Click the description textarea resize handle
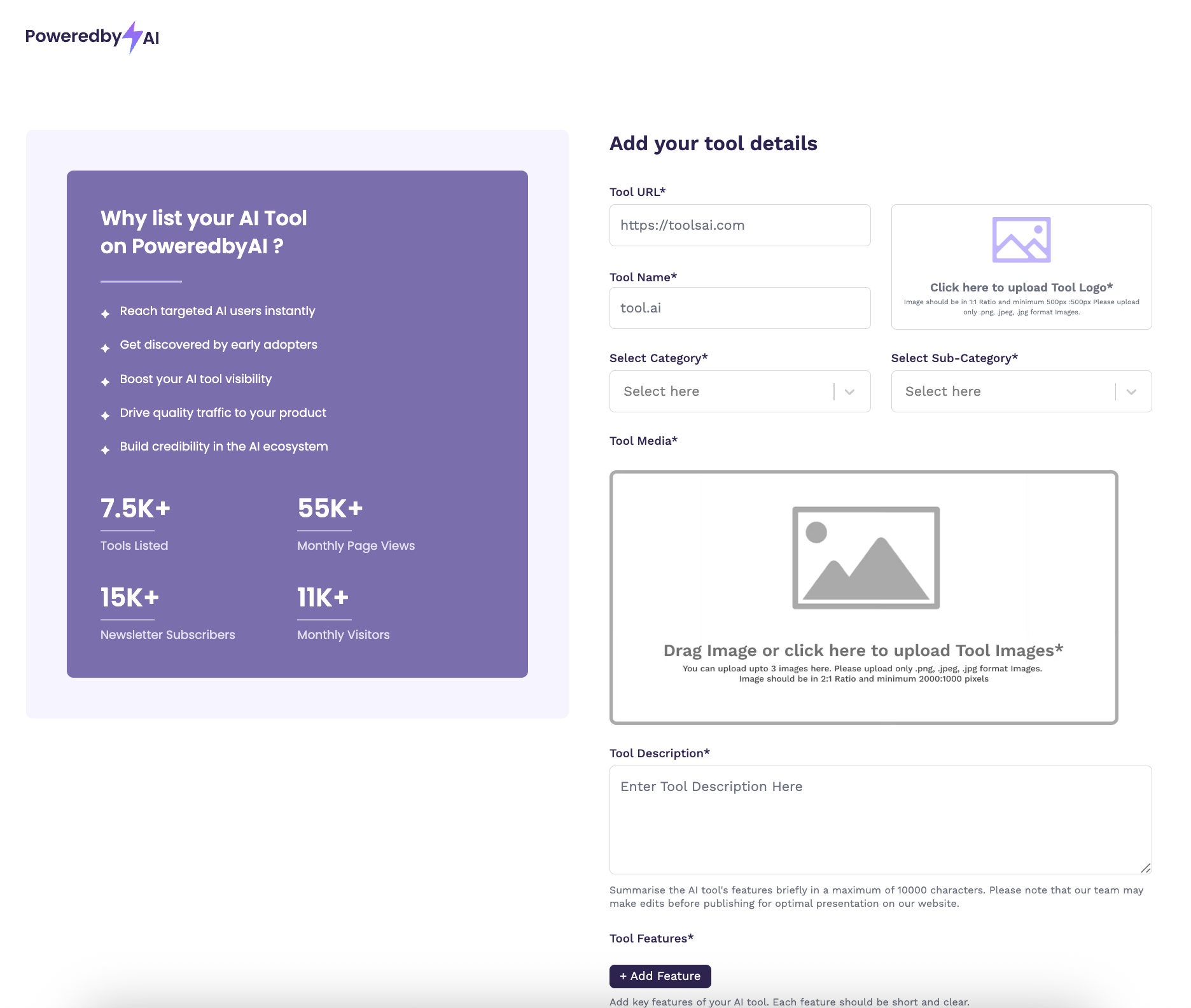The height and width of the screenshot is (1008, 1191). click(x=1146, y=868)
